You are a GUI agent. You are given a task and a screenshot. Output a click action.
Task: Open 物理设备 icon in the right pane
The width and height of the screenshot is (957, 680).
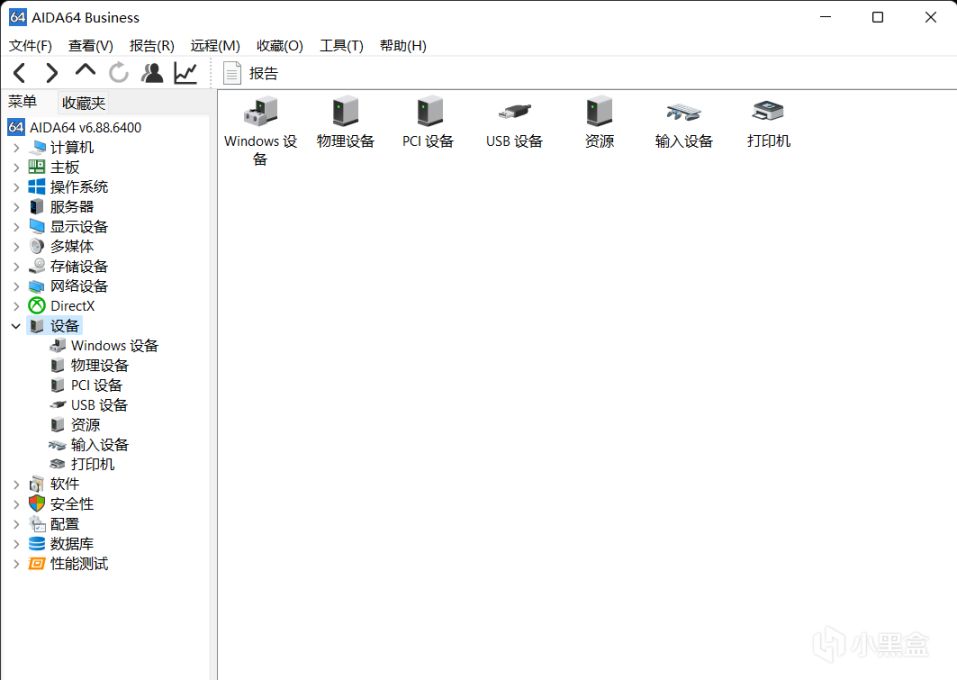coord(345,122)
